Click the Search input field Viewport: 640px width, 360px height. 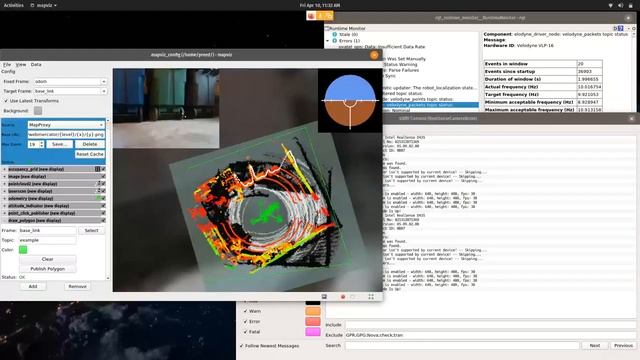[462, 346]
